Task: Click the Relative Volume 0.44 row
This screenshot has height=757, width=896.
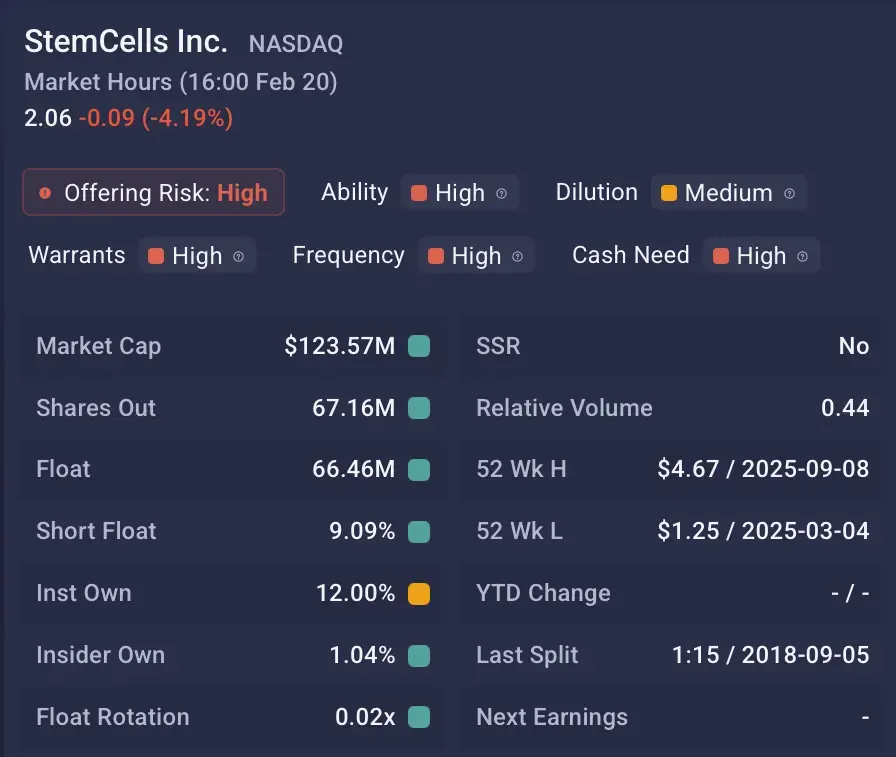Action: click(672, 408)
